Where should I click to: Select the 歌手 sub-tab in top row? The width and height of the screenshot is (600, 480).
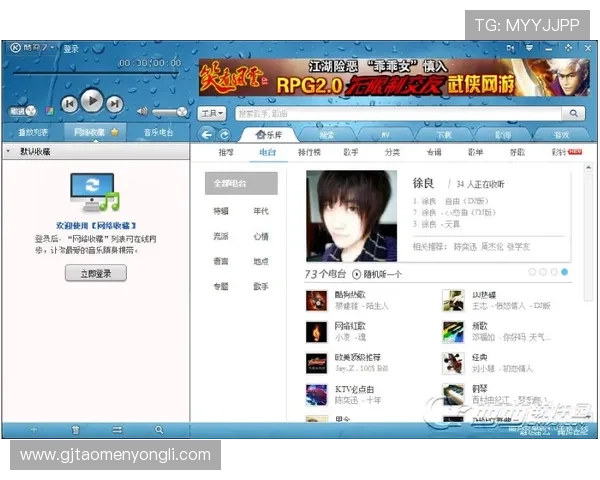click(x=351, y=152)
